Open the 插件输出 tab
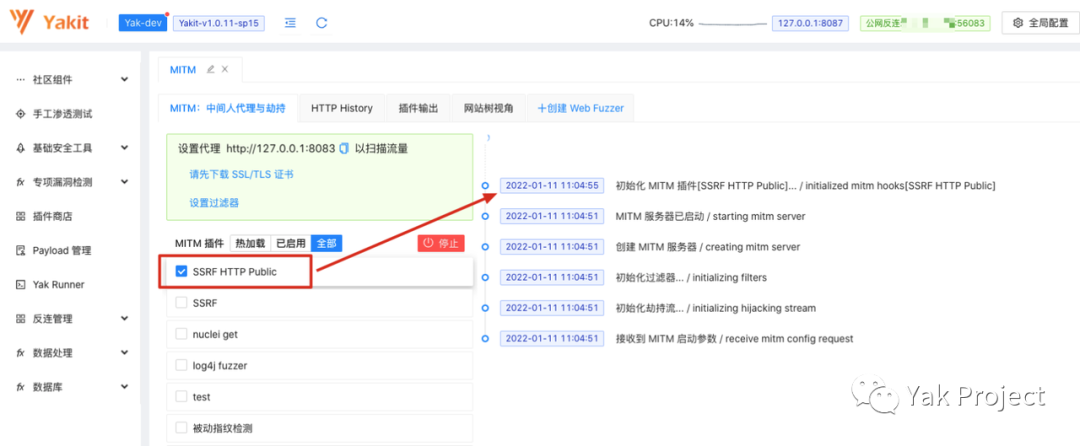This screenshot has width=1080, height=446. click(418, 108)
